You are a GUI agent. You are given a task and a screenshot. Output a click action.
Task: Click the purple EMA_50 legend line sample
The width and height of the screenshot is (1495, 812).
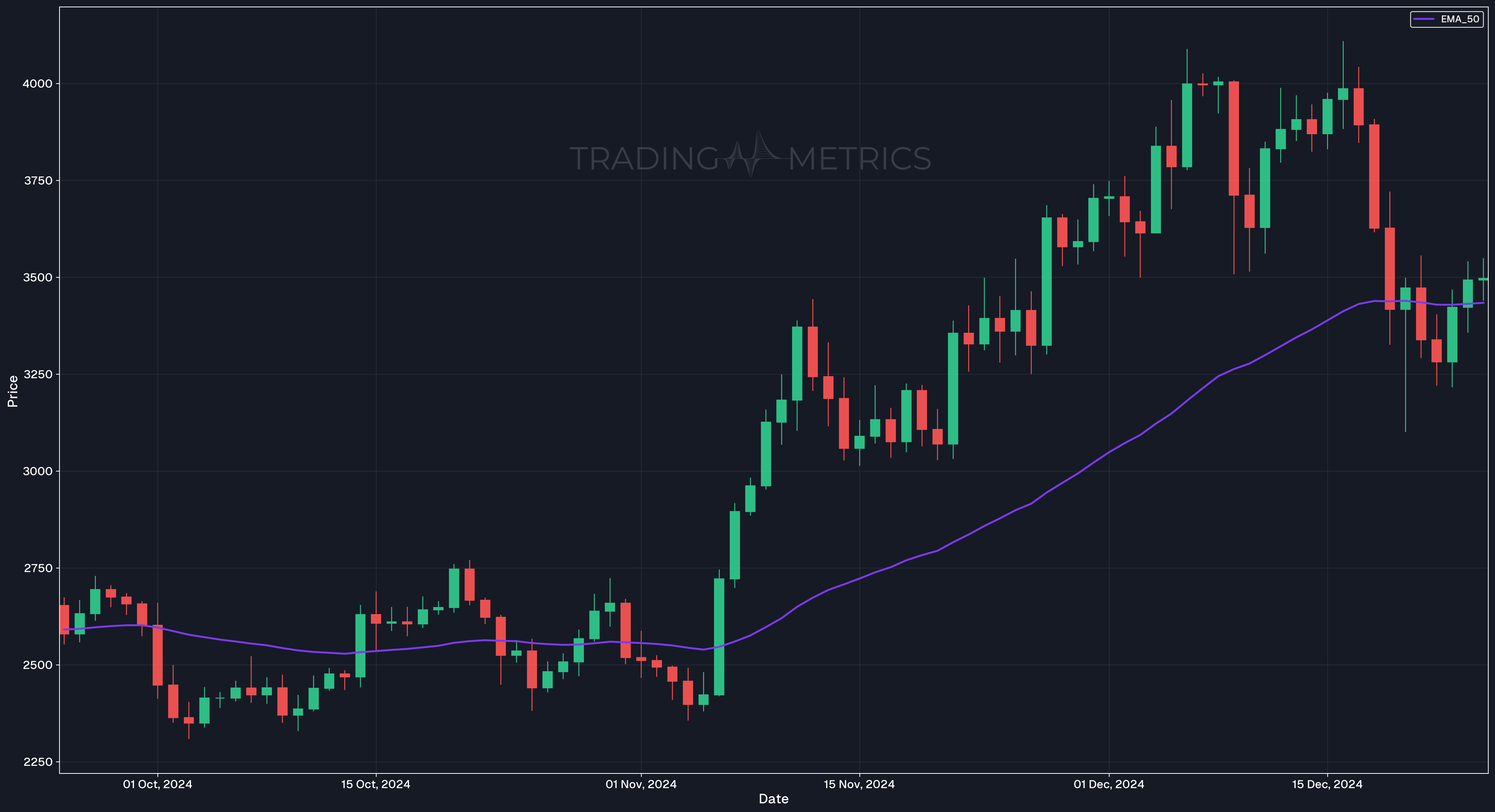pos(1424,19)
